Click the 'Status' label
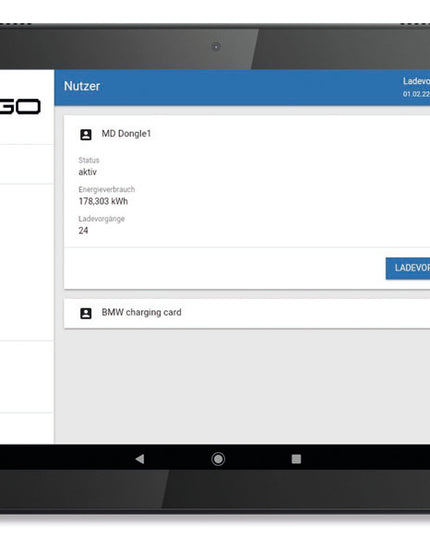430x537 pixels. click(89, 160)
